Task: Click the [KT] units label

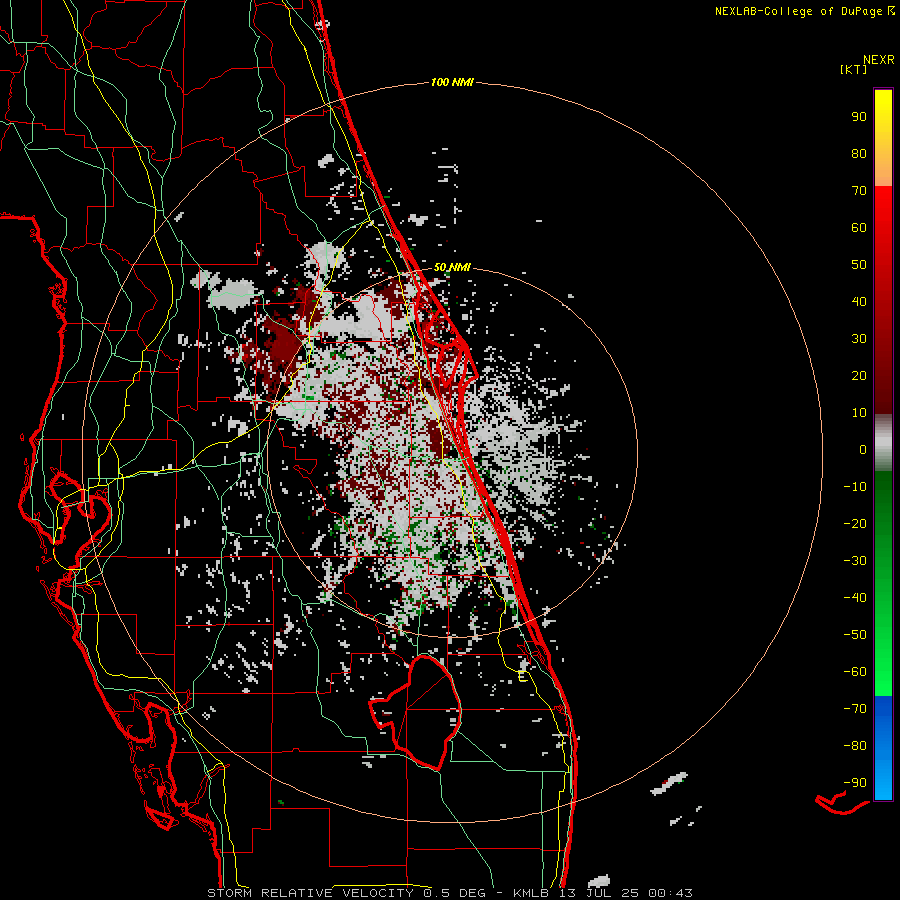Action: point(854,69)
